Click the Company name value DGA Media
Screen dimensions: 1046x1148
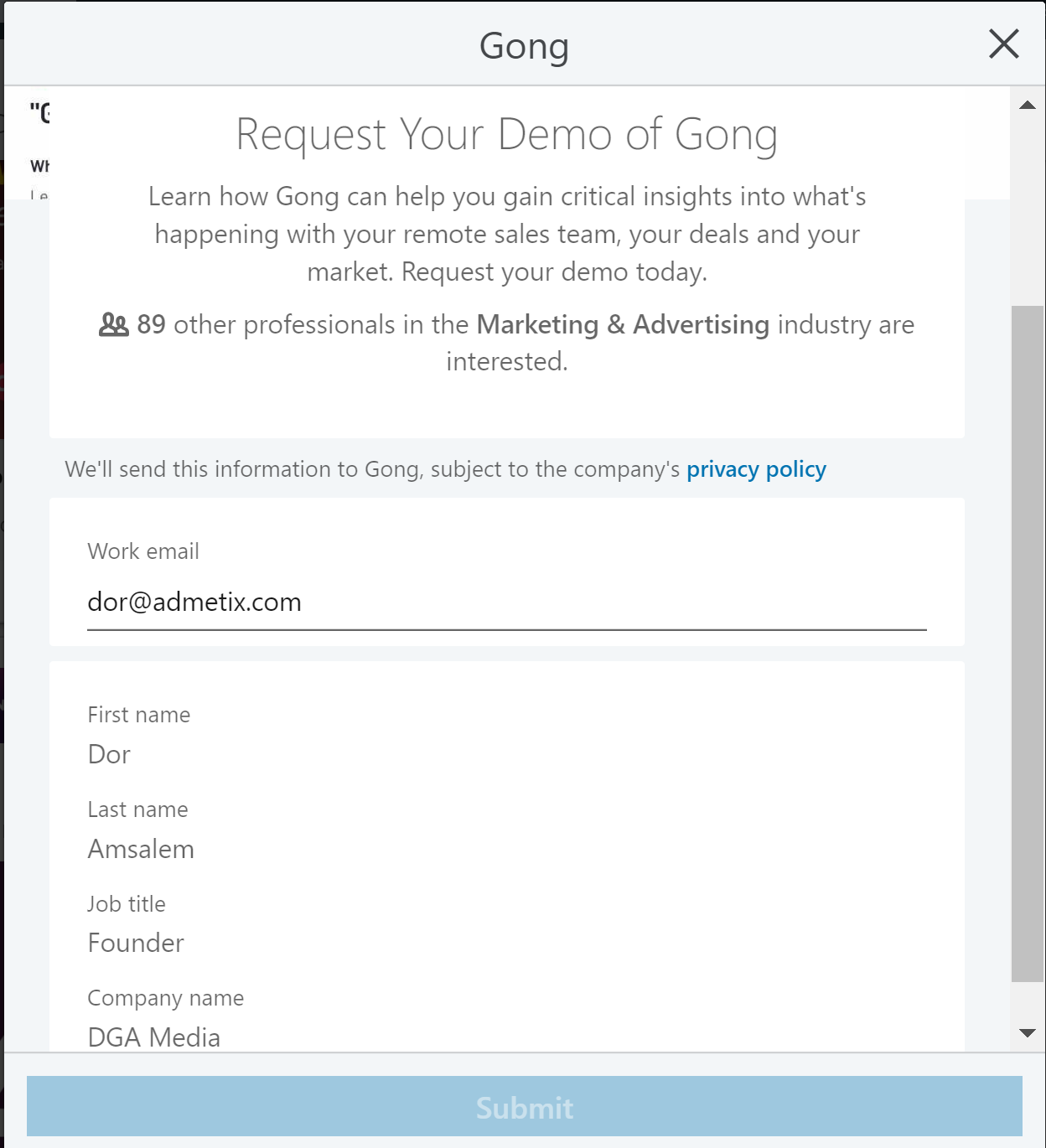154,1037
